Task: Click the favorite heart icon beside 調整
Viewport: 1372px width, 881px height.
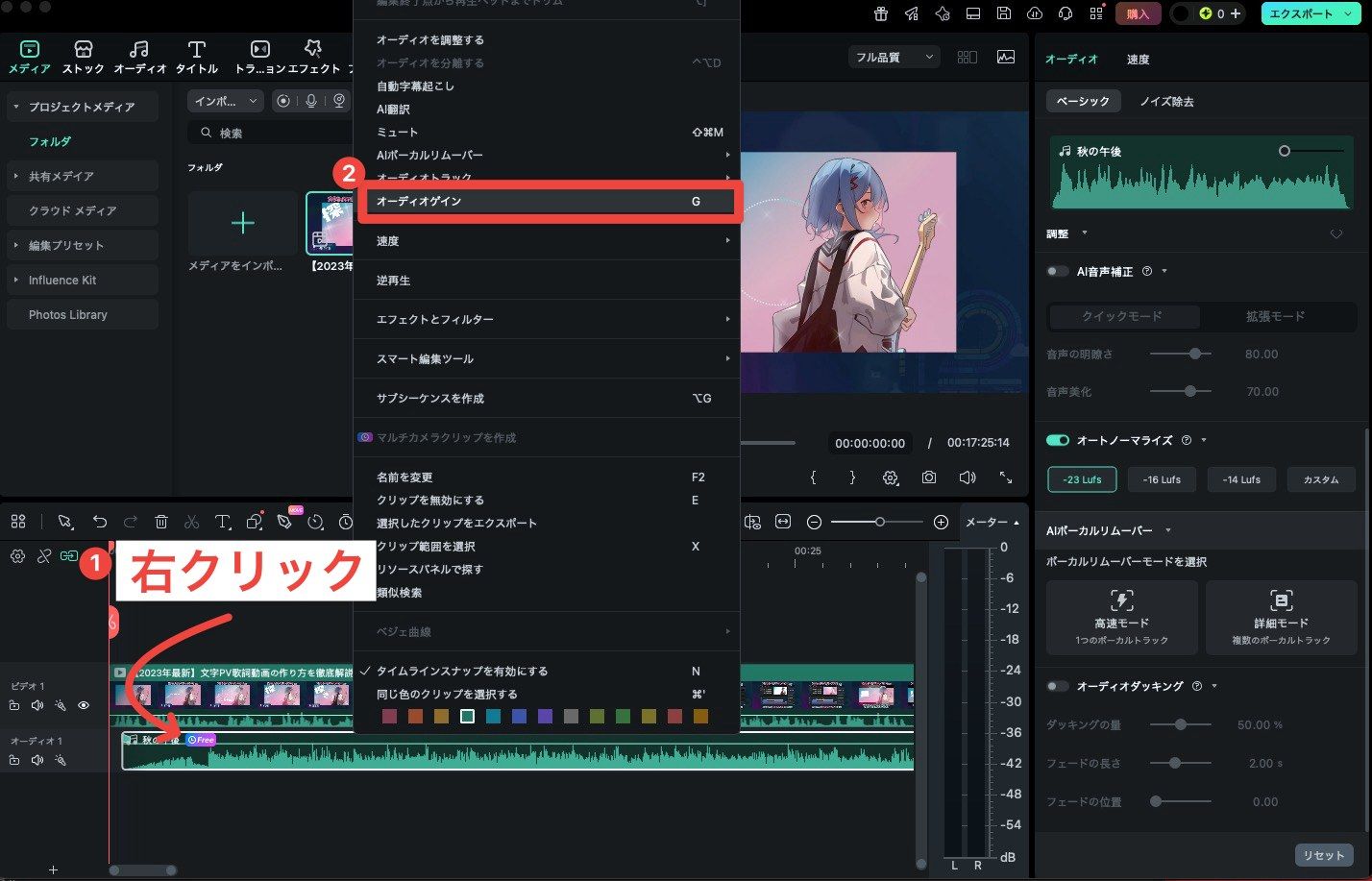Action: [1336, 234]
